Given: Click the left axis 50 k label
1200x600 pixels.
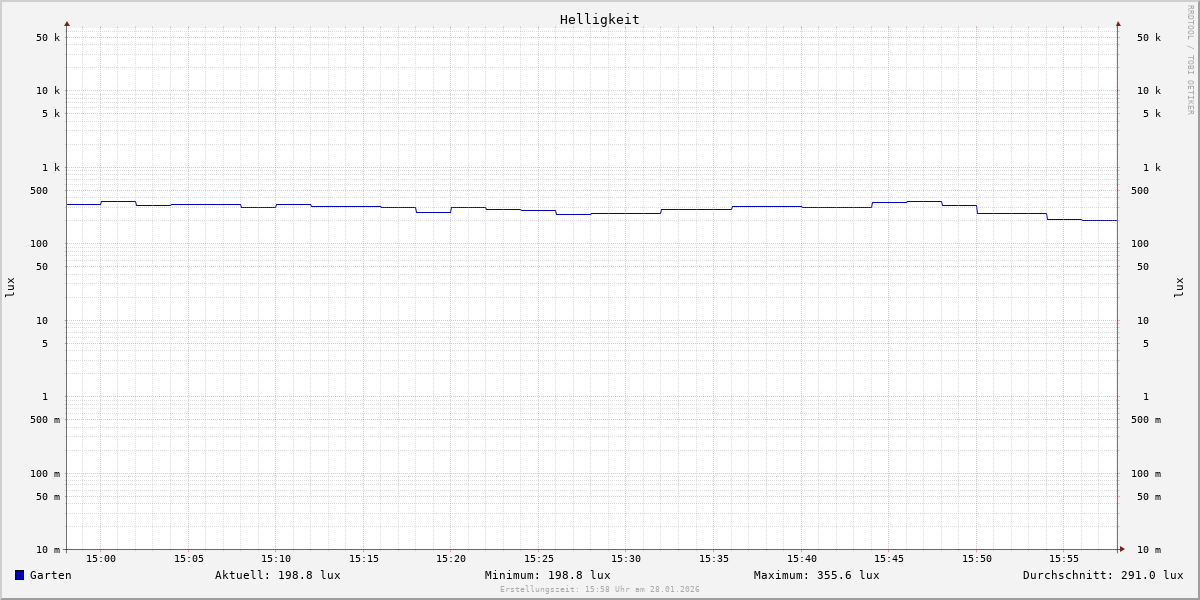Looking at the screenshot, I should [x=48, y=38].
